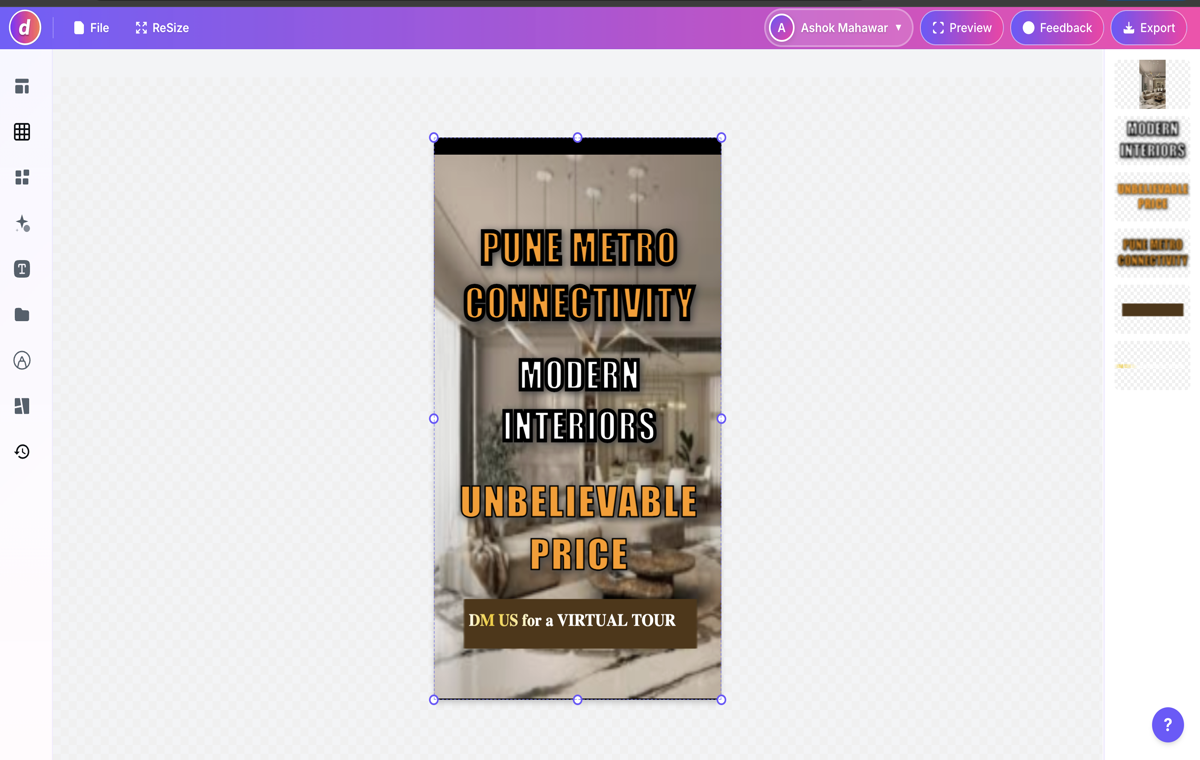
Task: Select the Draw tool
Action: (22, 360)
